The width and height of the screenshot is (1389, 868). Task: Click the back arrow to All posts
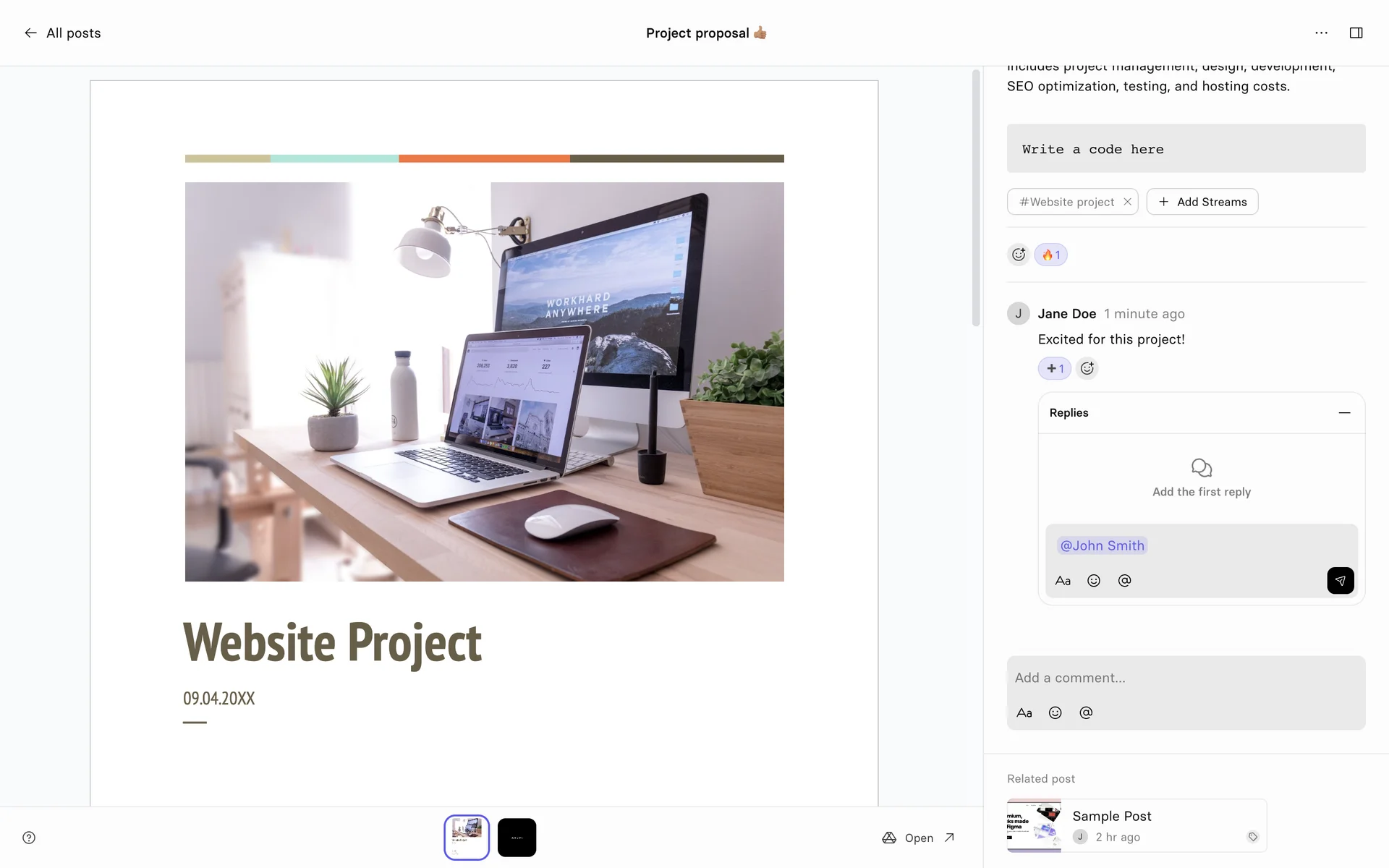(30, 33)
